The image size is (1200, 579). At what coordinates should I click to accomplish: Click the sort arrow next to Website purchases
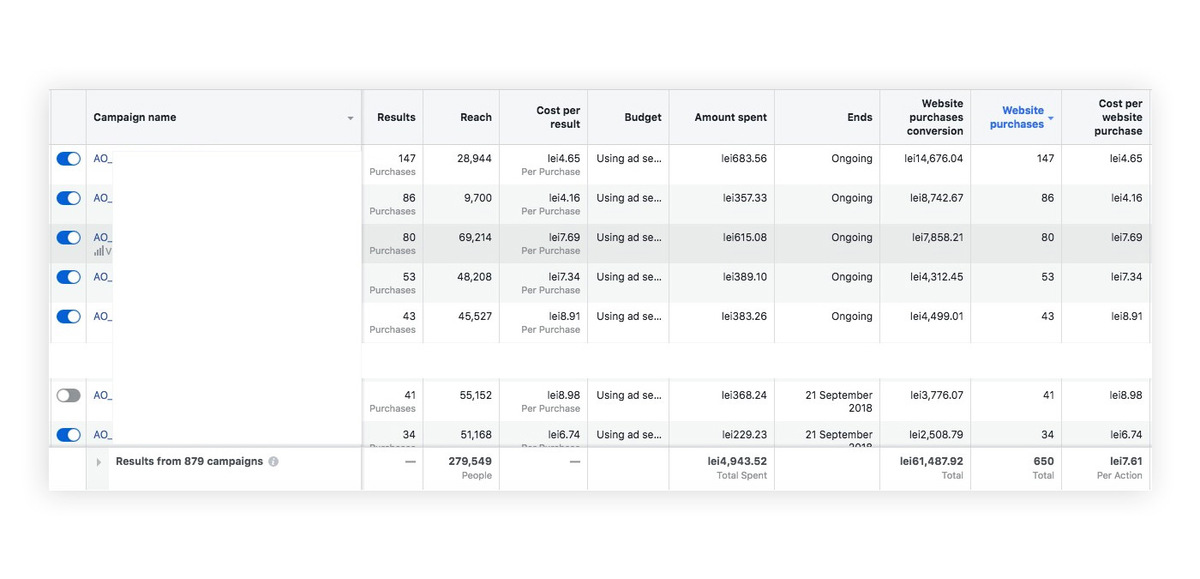(1051, 119)
